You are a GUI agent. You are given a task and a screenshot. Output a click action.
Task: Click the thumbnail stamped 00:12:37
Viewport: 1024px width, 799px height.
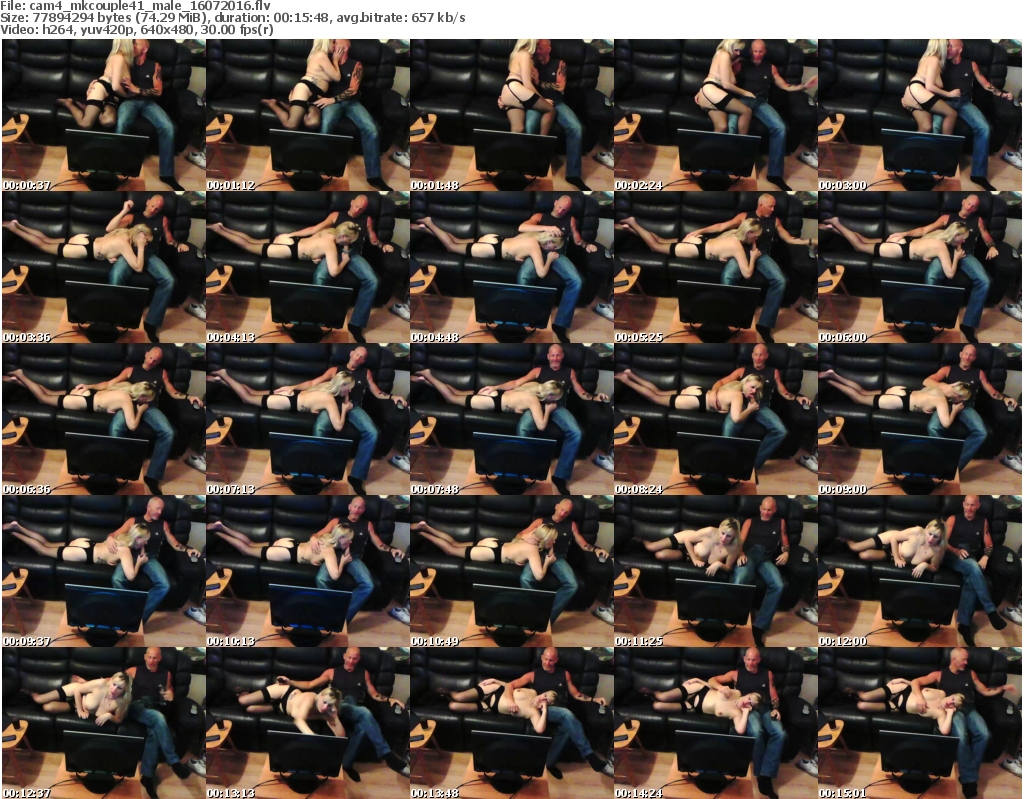(x=104, y=723)
